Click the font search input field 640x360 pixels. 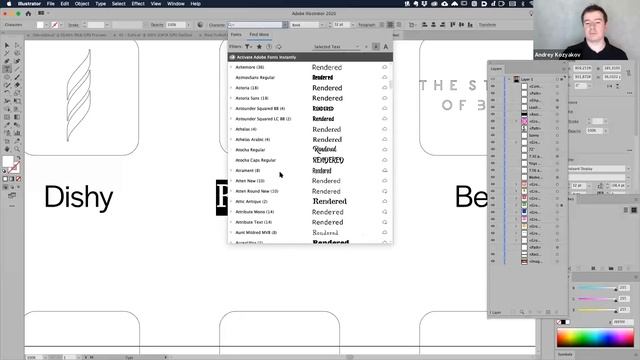click(x=255, y=25)
